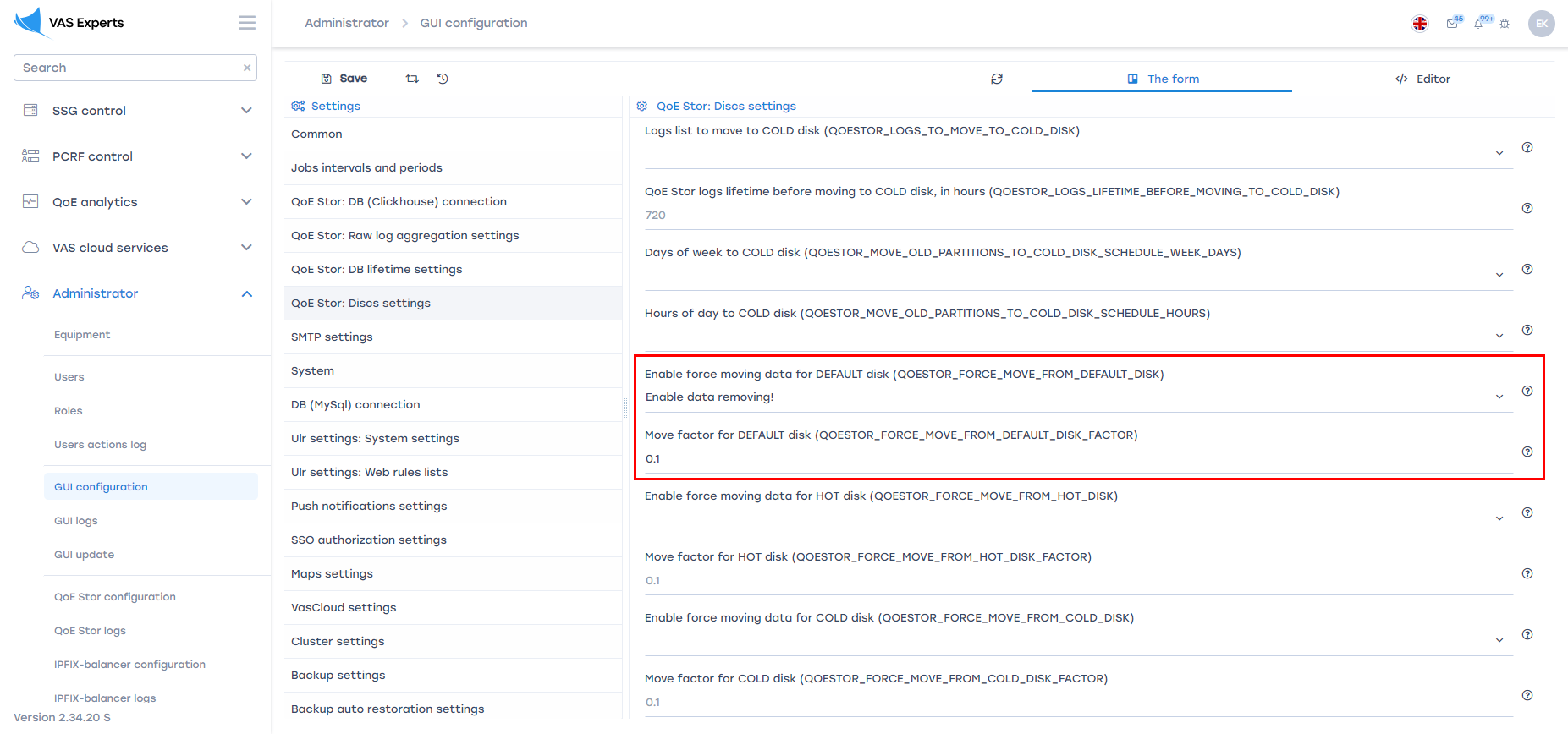Click the history clock icon next to Save
Image resolution: width=1568 pixels, height=734 pixels.
pos(443,79)
